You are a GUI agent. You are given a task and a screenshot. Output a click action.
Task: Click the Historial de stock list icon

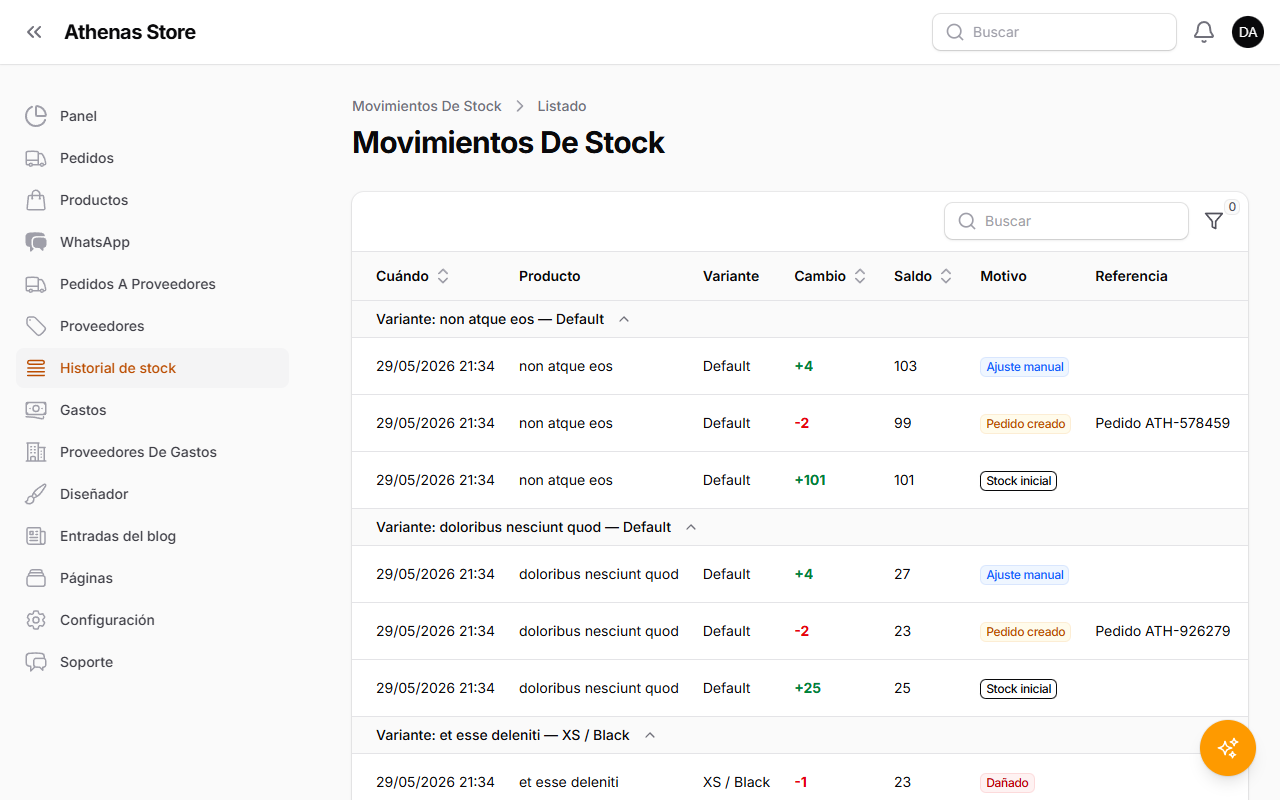[x=36, y=368]
